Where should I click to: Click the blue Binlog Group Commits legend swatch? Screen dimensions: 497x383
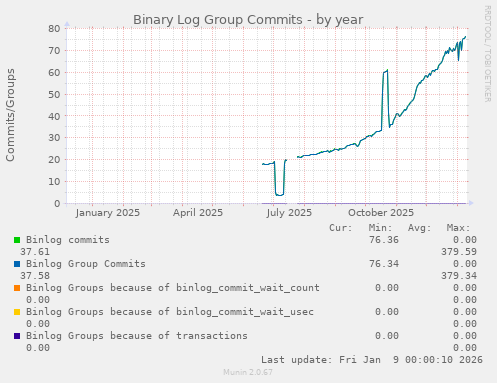[17, 264]
